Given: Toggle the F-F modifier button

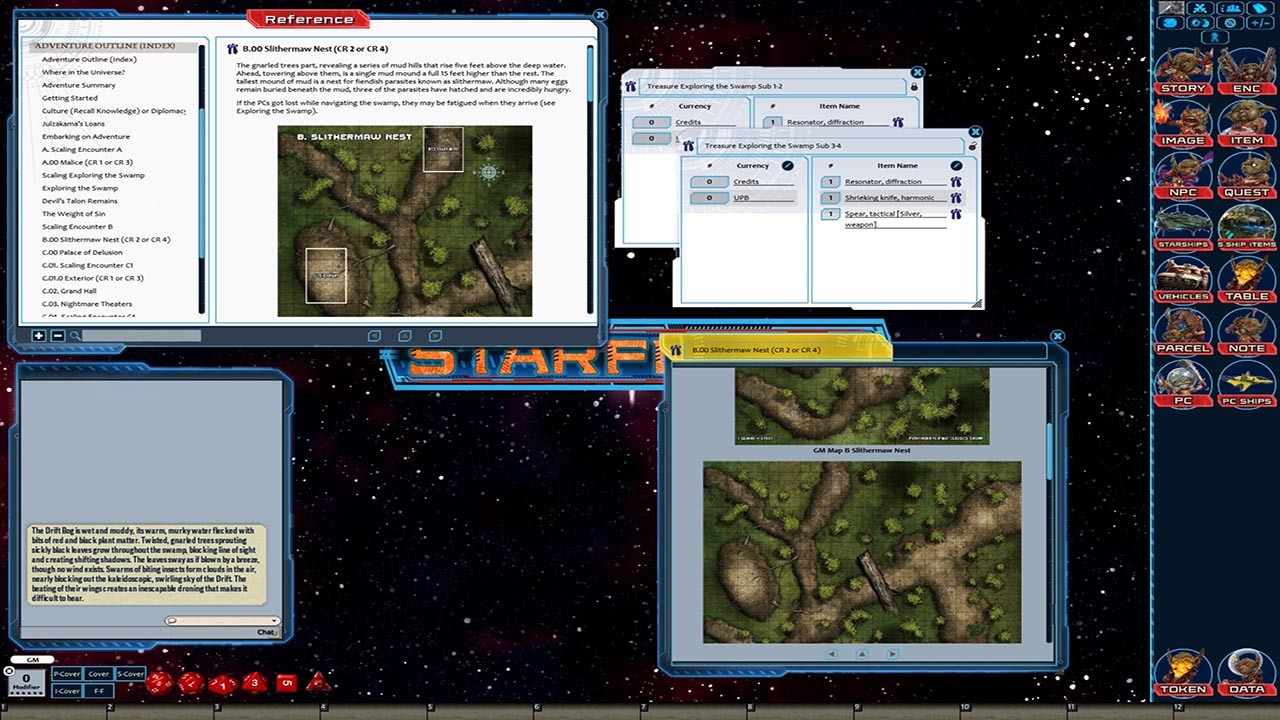Looking at the screenshot, I should click(x=97, y=689).
